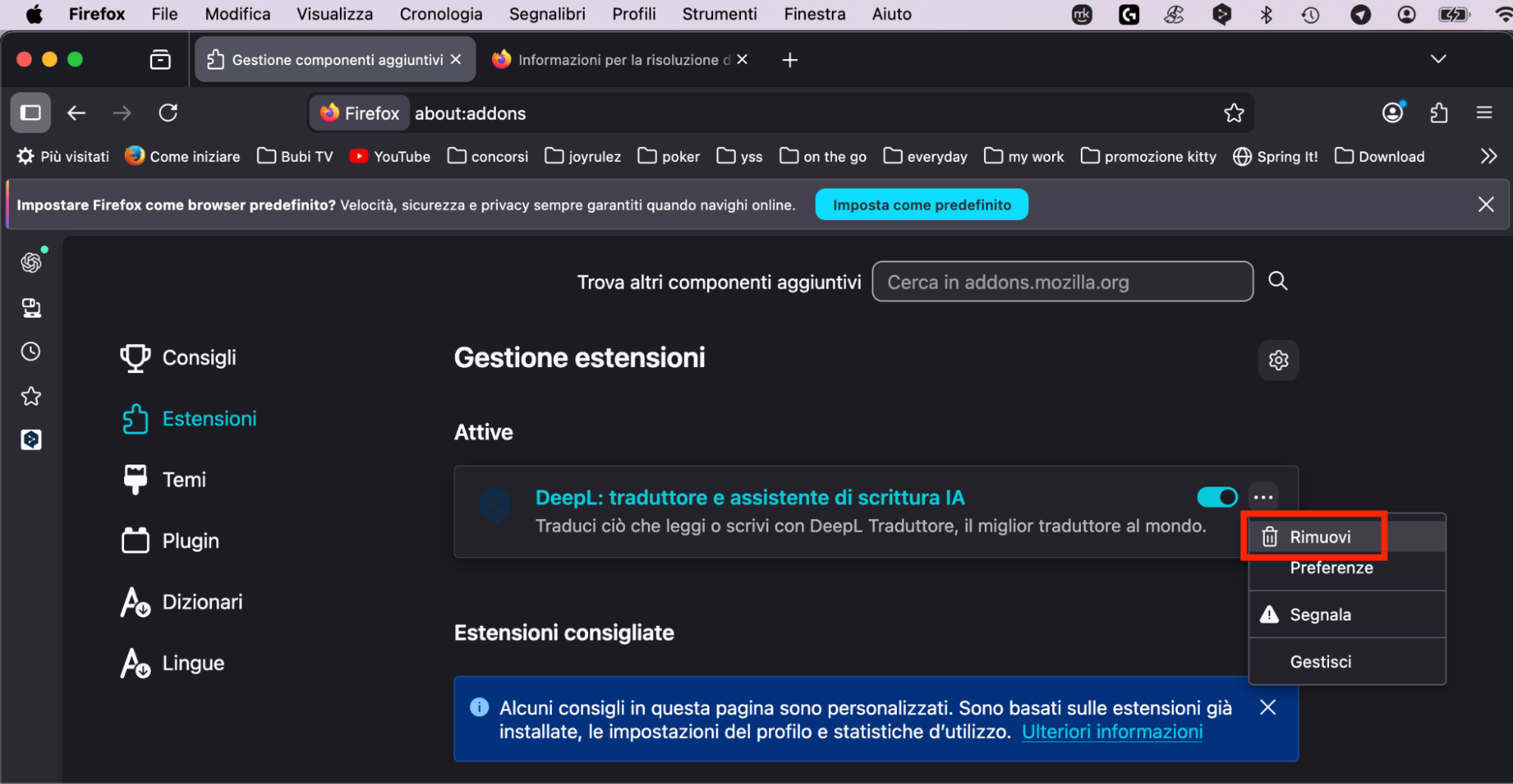Click the search magnifier for add-ons
The image size is (1513, 784).
pos(1278,281)
